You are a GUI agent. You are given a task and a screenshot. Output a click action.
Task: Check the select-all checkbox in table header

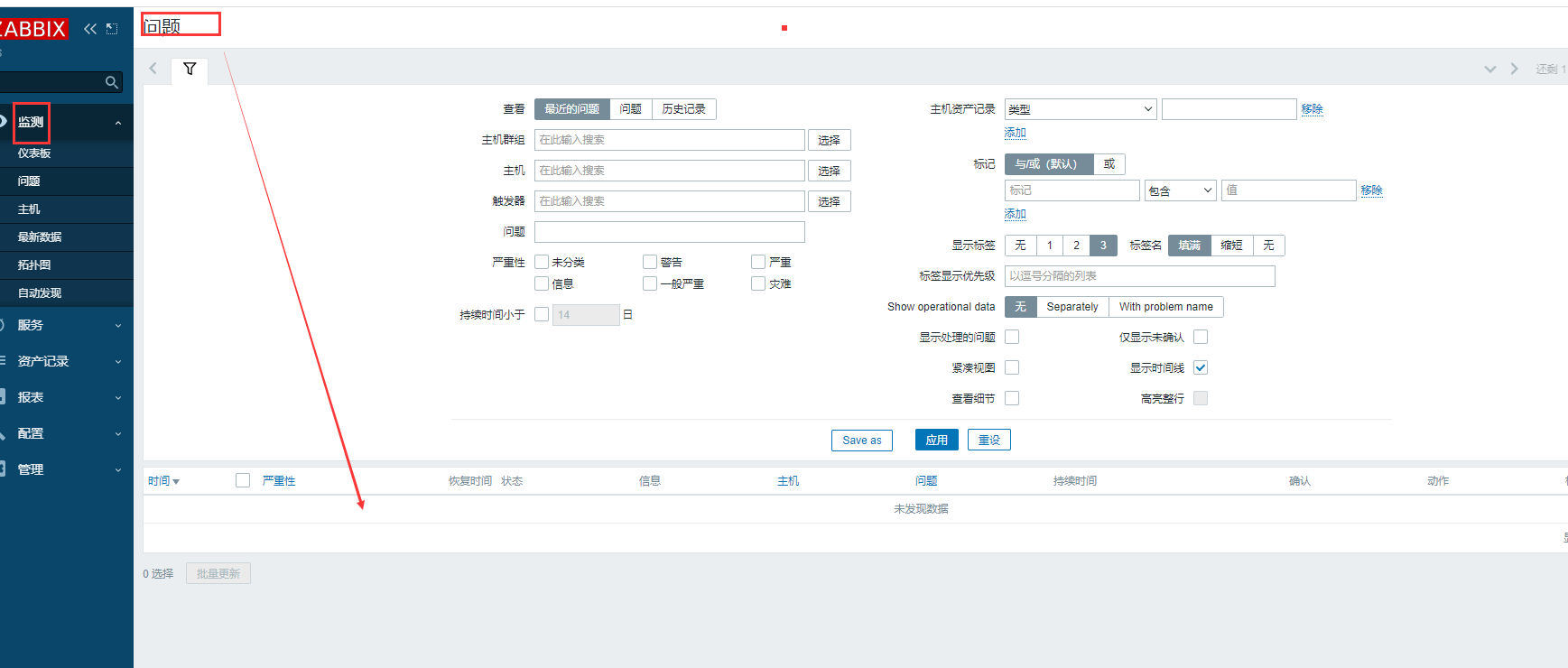[243, 480]
